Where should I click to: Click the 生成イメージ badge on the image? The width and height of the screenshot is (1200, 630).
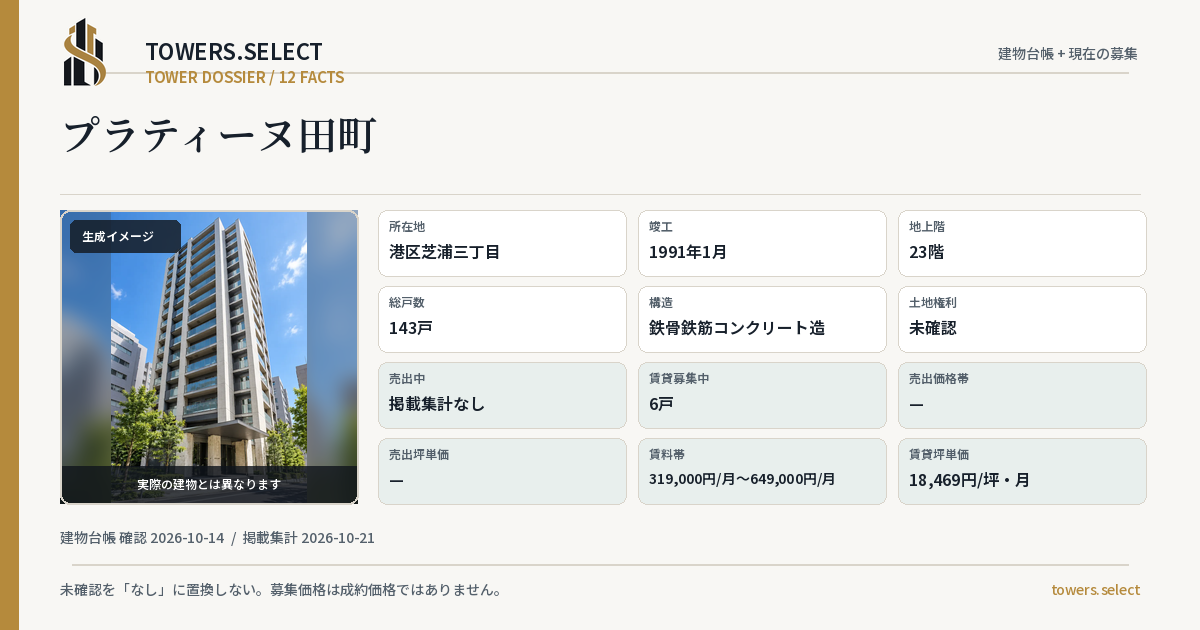[125, 237]
